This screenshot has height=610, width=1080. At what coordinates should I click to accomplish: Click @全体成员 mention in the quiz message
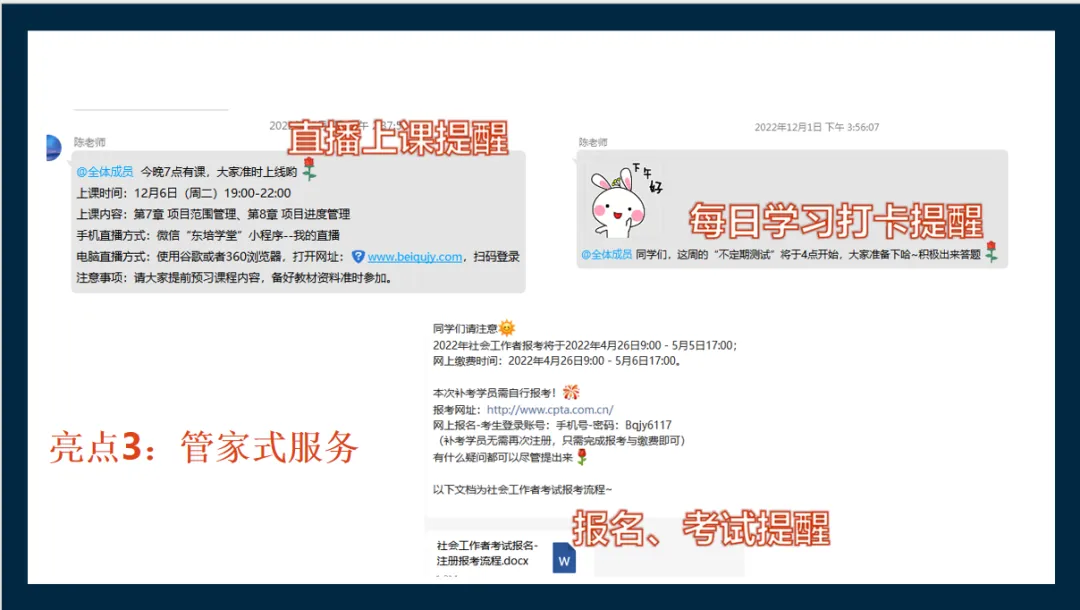click(606, 255)
